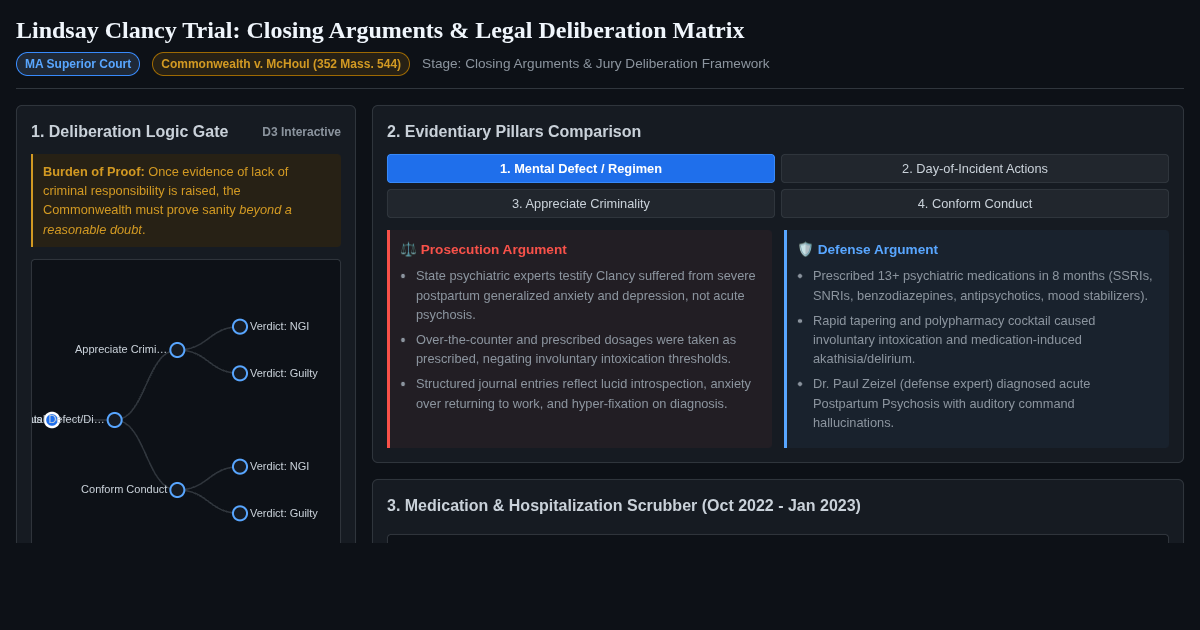Select Verdict: NGI under the Conform Conduct branch
Screen dimensions: 1200x630
tap(240, 467)
